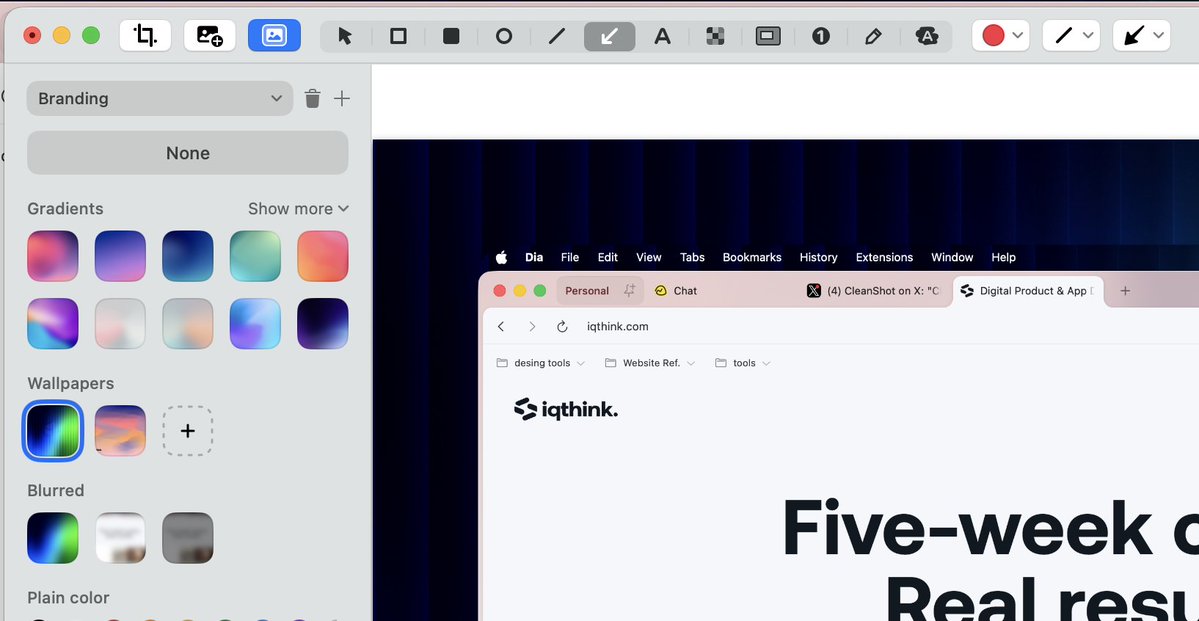Expand gradients with Show more

coord(298,209)
